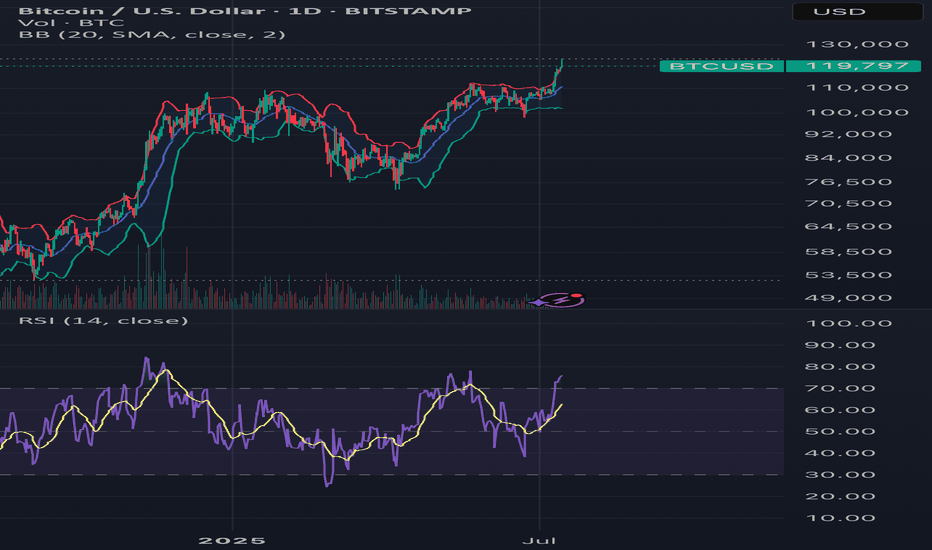Select the BB (20, SMA, close, 2) legend
The width and height of the screenshot is (932, 550).
(x=152, y=35)
